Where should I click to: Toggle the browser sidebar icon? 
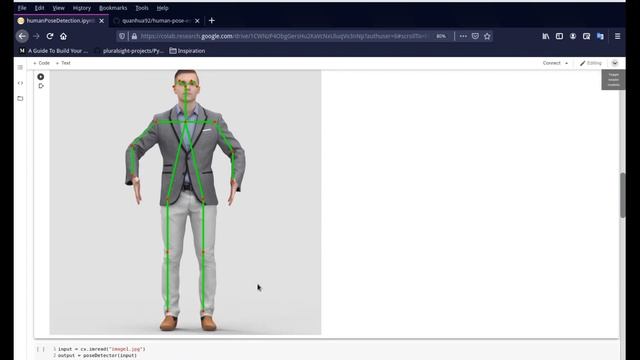click(x=559, y=36)
